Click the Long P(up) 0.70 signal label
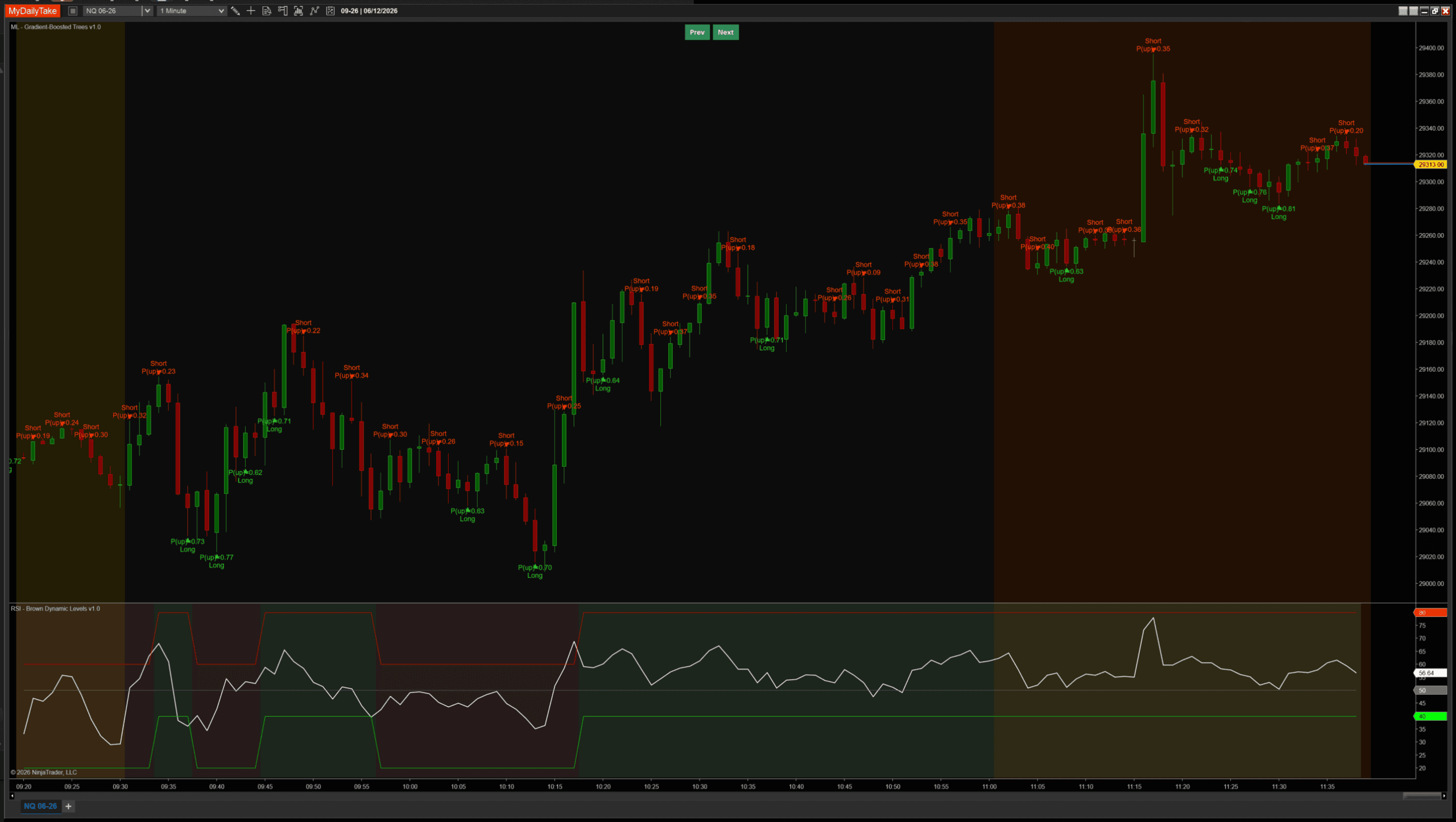This screenshot has height=822, width=1456. (x=535, y=571)
